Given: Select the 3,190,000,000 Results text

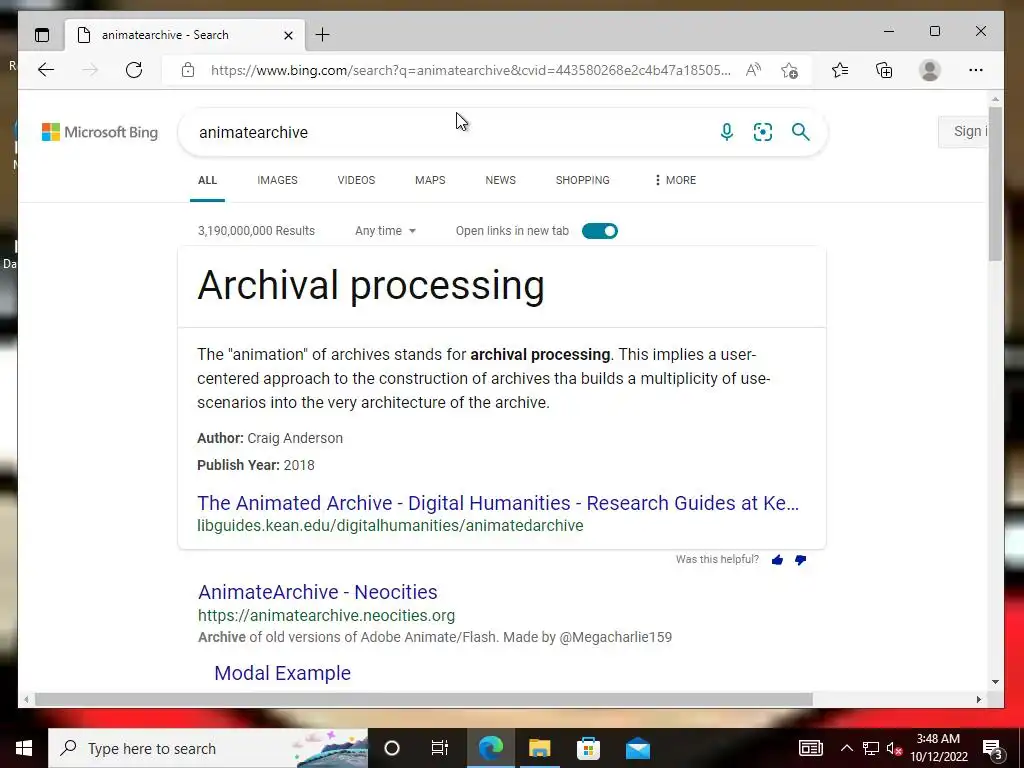Looking at the screenshot, I should click(256, 231).
